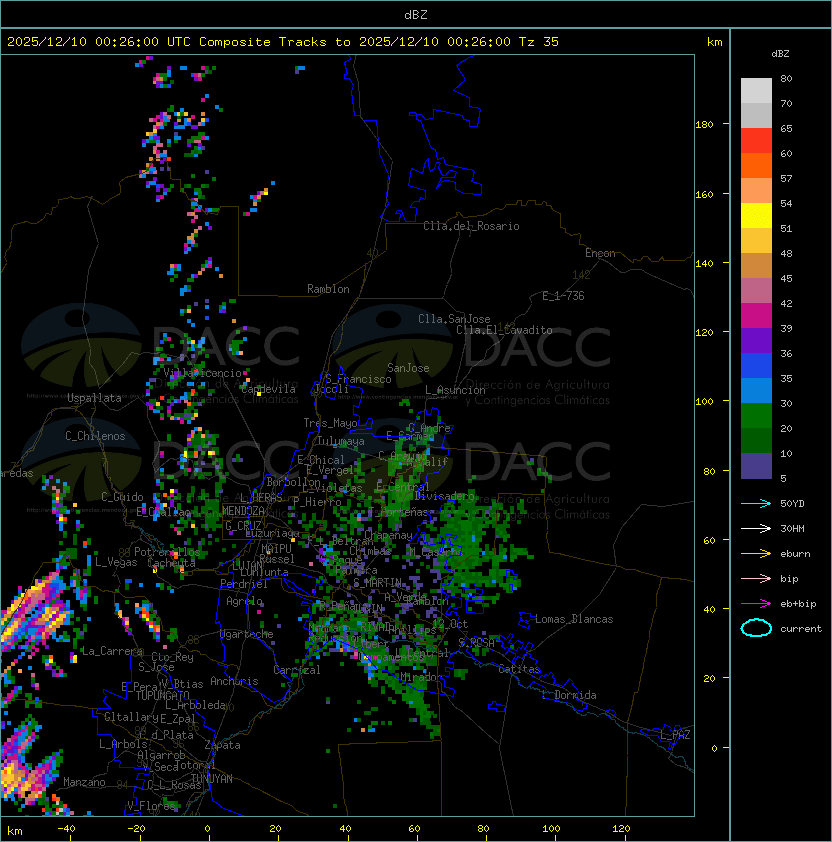This screenshot has width=832, height=842.
Task: Click the '50YD' legend label
Action: point(792,504)
